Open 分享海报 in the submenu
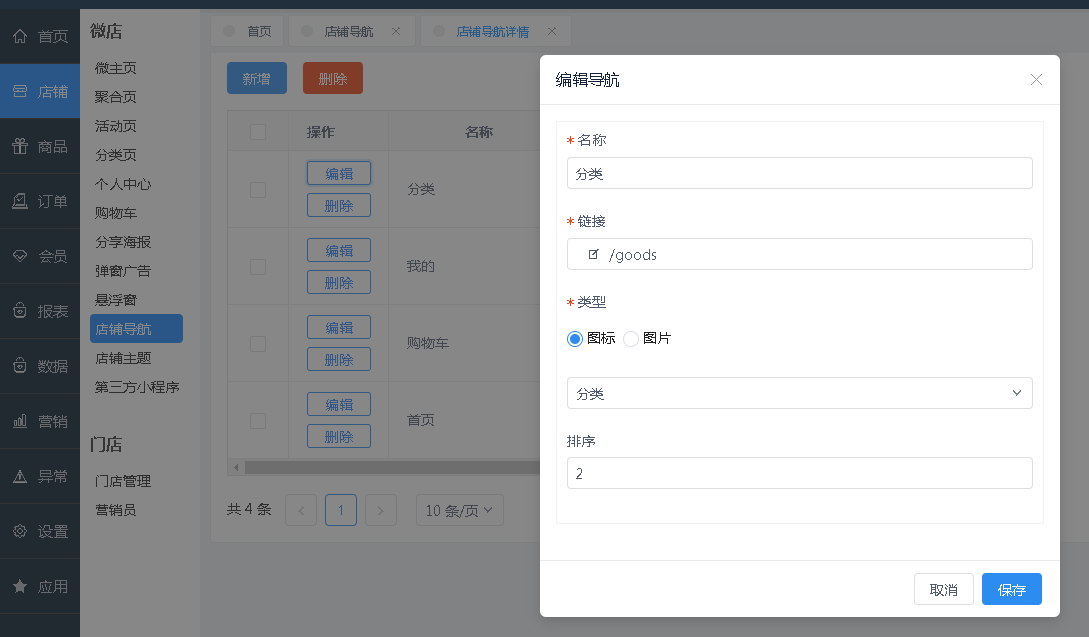Image resolution: width=1089 pixels, height=637 pixels. pos(123,242)
